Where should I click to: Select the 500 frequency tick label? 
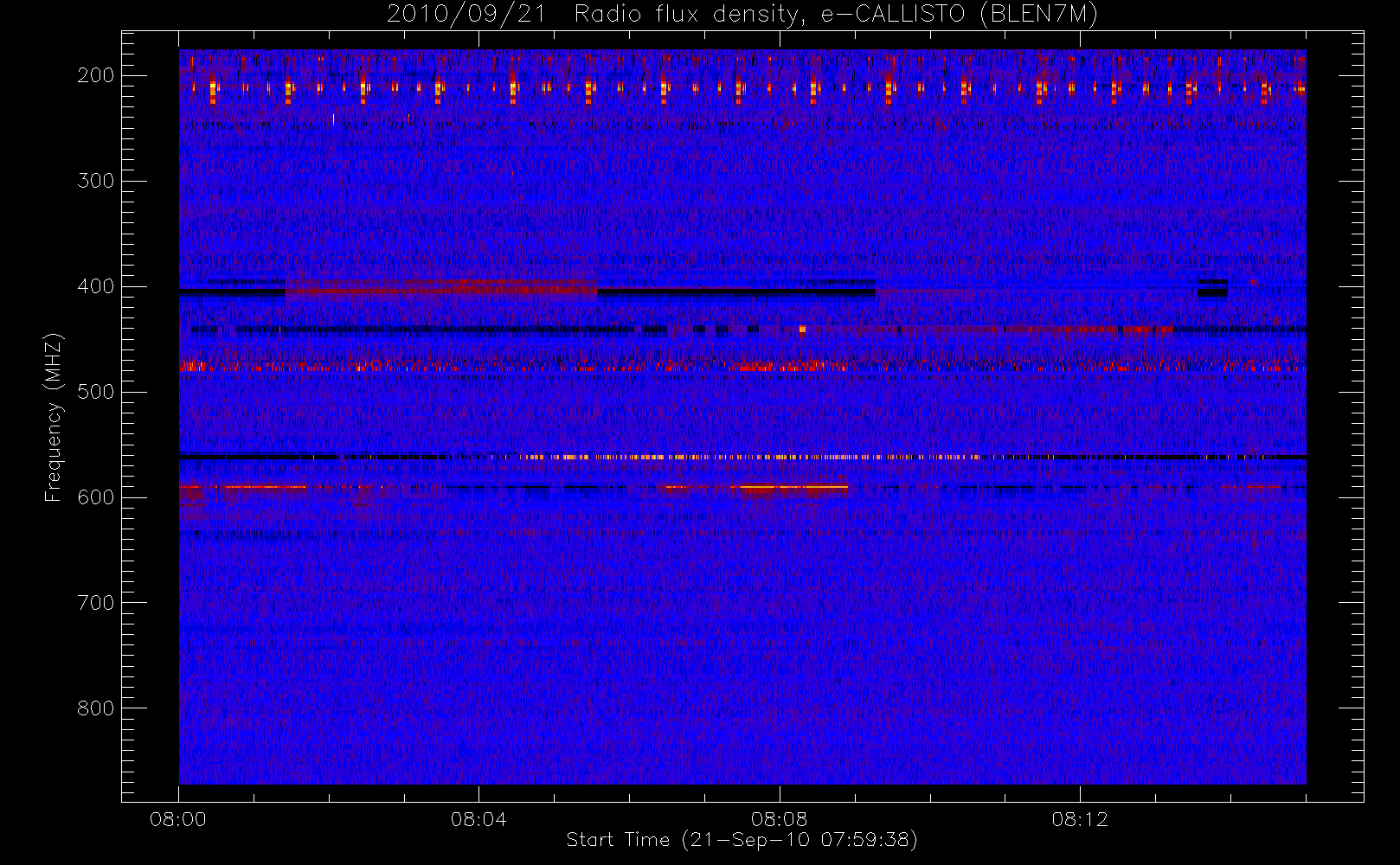point(95,392)
